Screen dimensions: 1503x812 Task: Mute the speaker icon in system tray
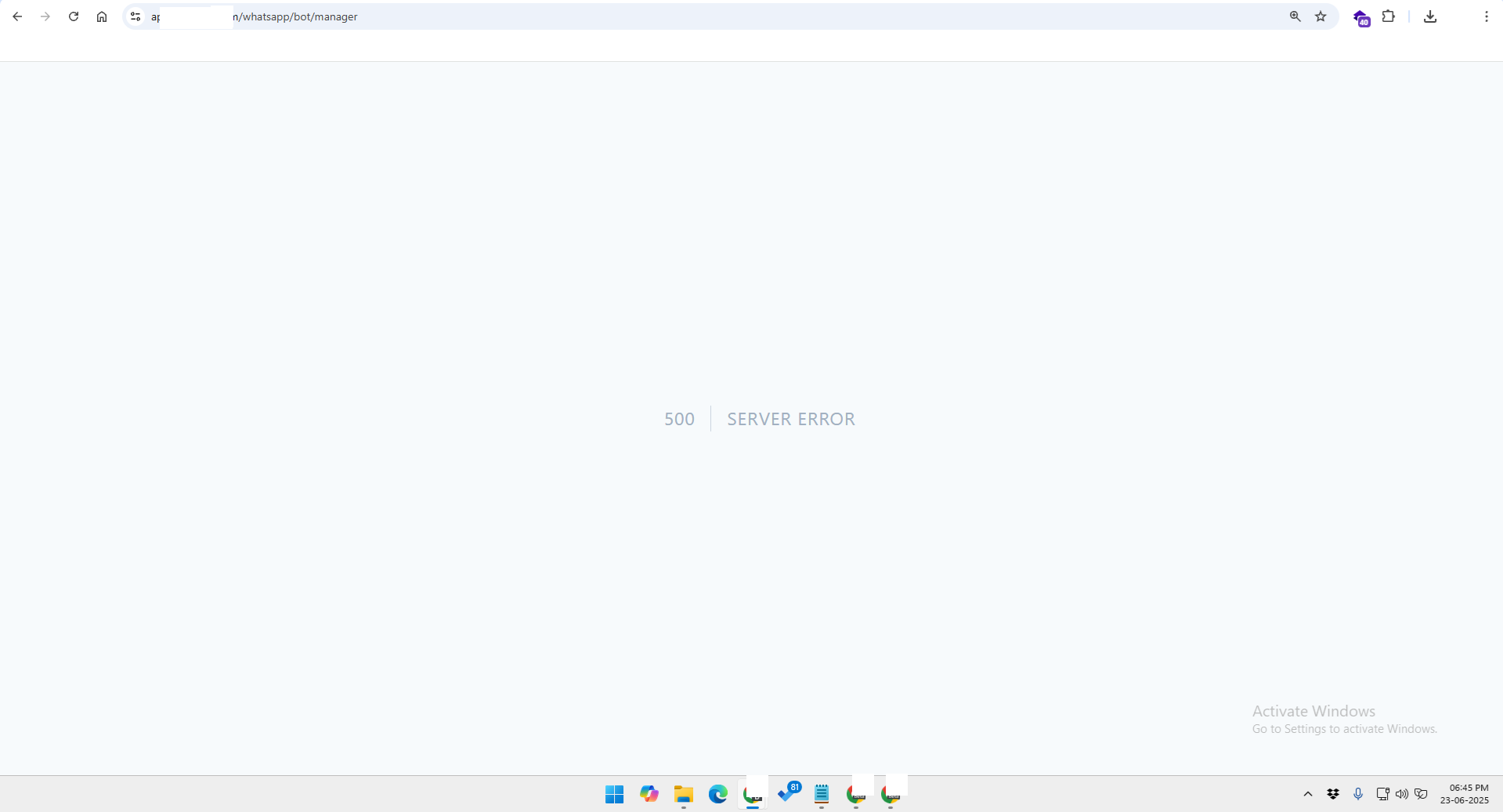[x=1401, y=794]
